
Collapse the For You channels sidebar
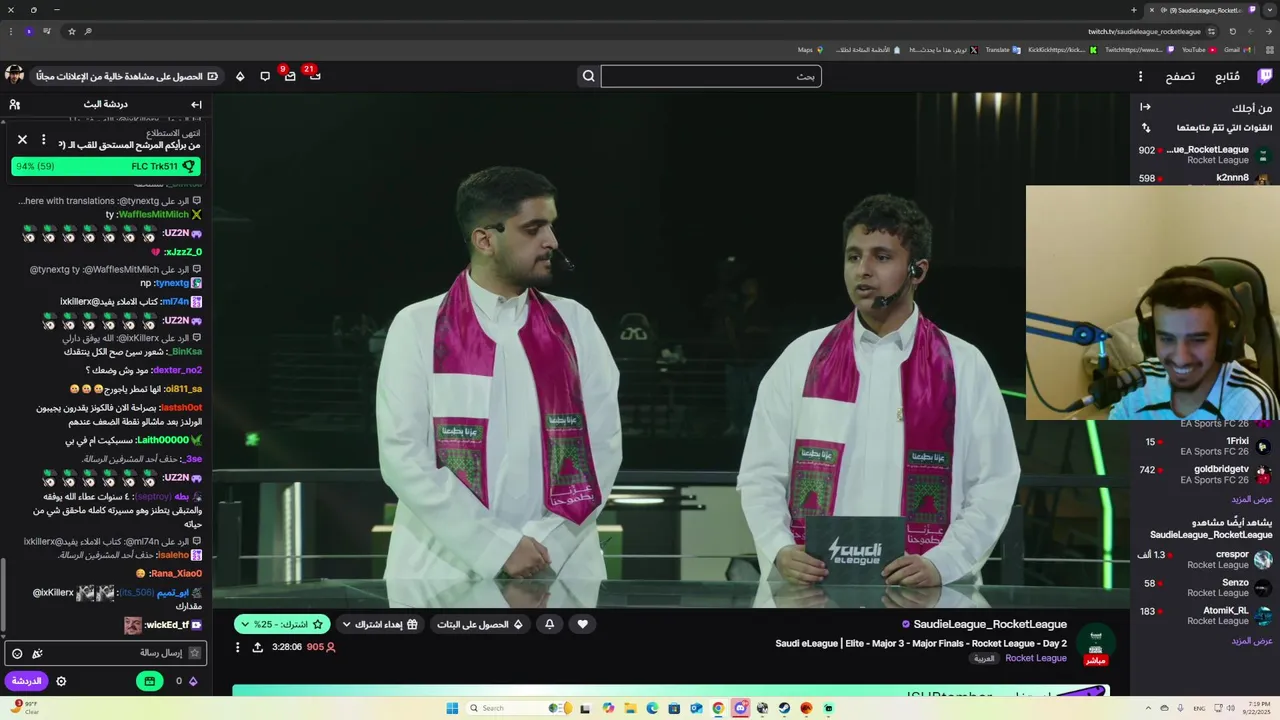click(x=1145, y=107)
